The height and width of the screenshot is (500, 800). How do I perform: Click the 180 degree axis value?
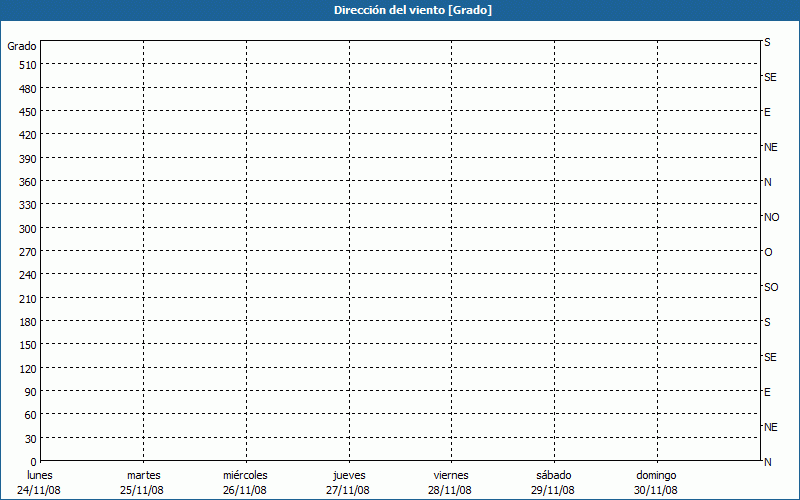[x=27, y=322]
